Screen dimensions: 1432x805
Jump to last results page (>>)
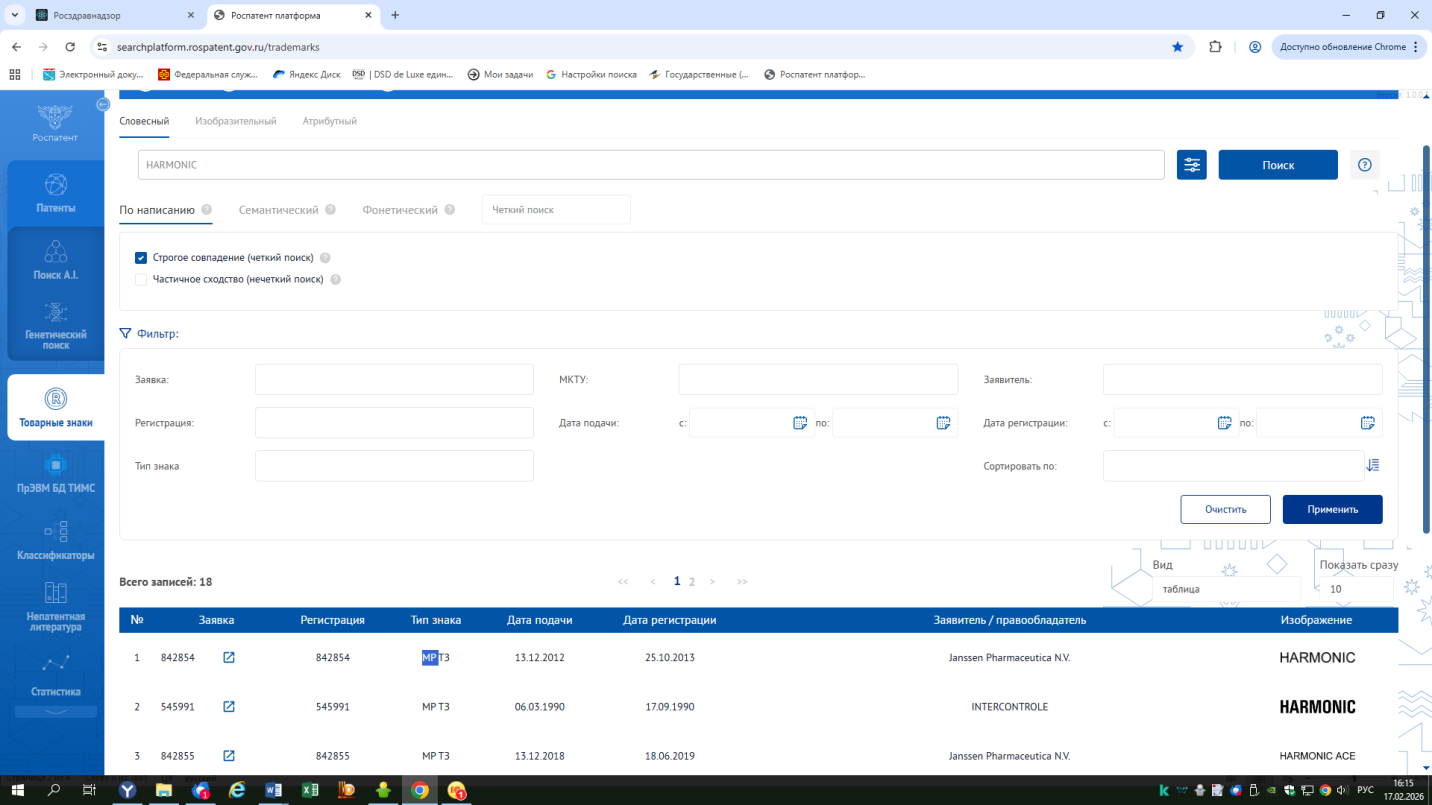[x=742, y=581]
